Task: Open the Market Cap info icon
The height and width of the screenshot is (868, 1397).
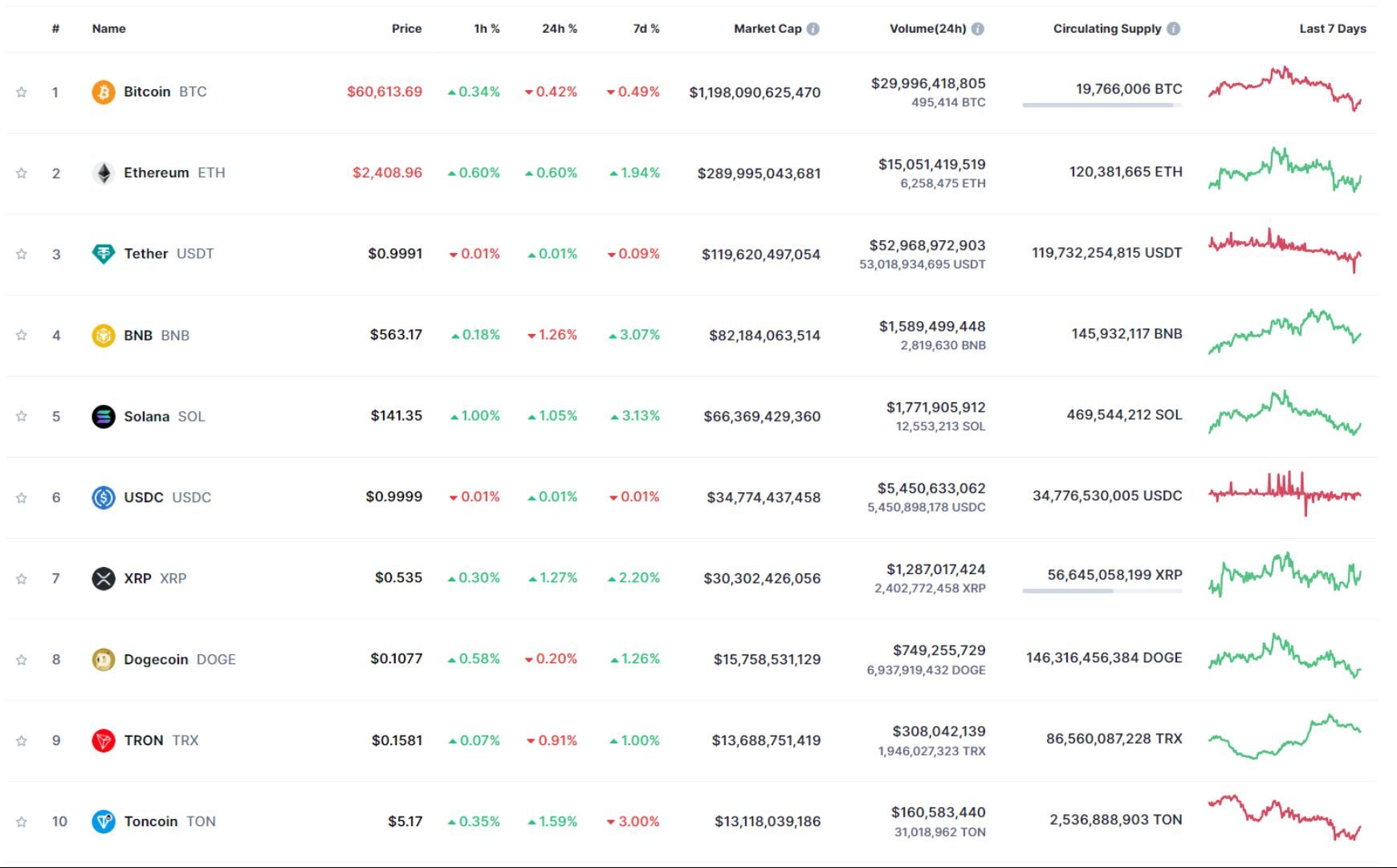Action: click(813, 29)
